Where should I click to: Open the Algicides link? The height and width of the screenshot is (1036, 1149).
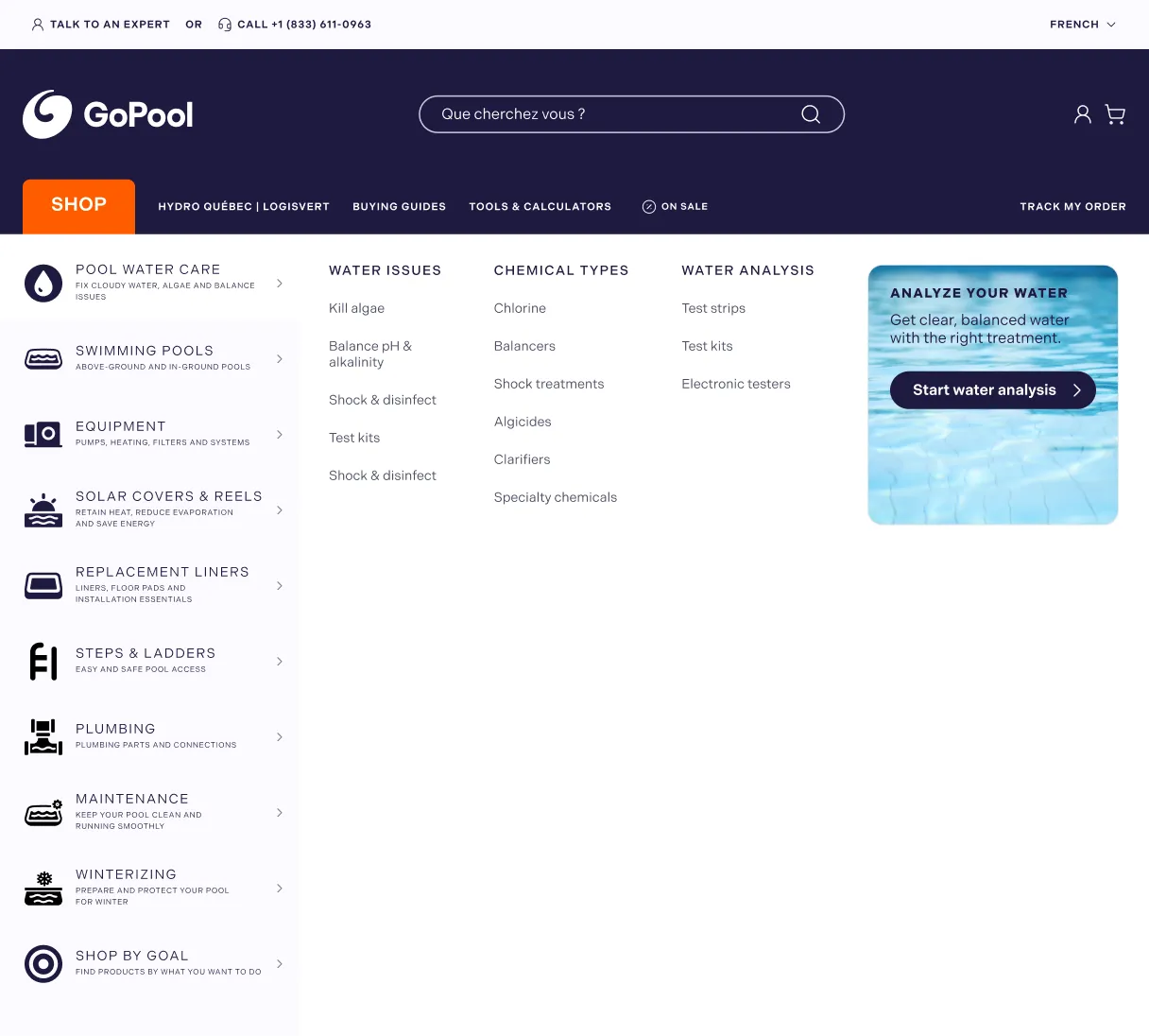point(523,422)
